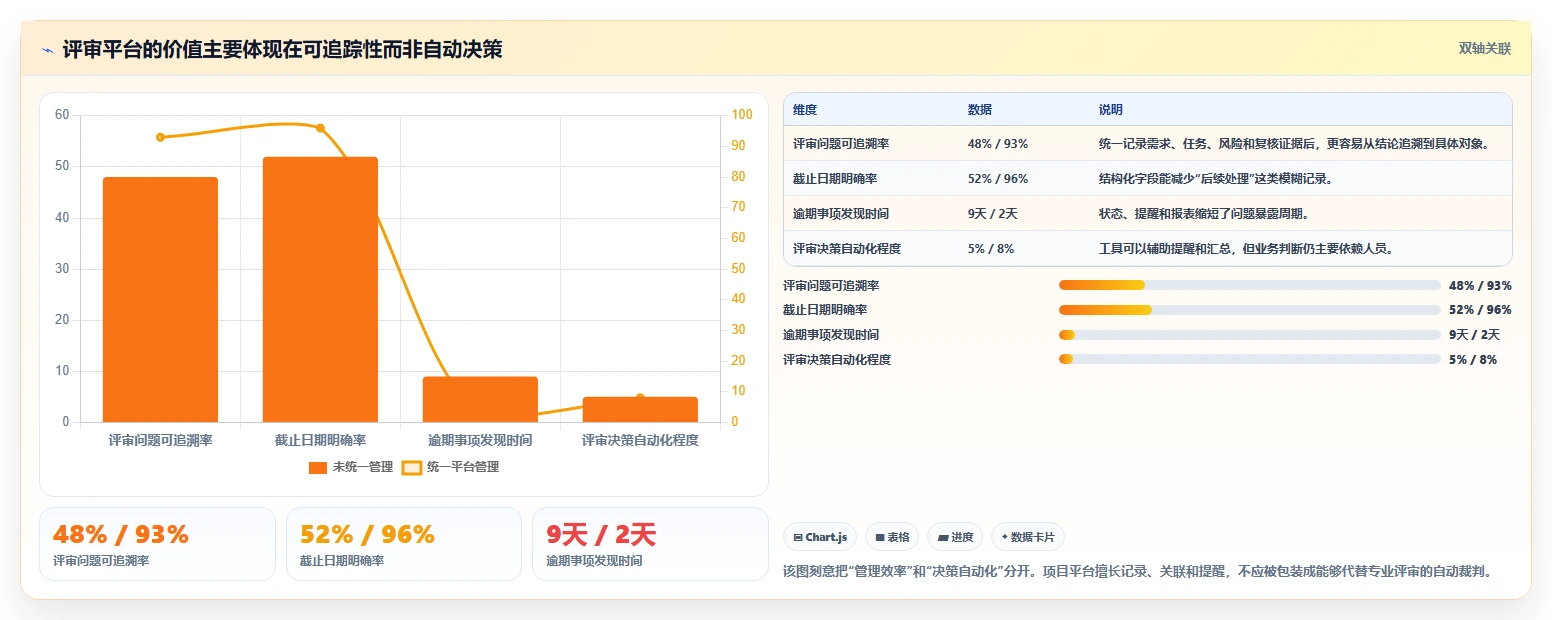This screenshot has height=620, width=1552.
Task: Click the footnote starting 该图刻意把
Action: 1138,572
